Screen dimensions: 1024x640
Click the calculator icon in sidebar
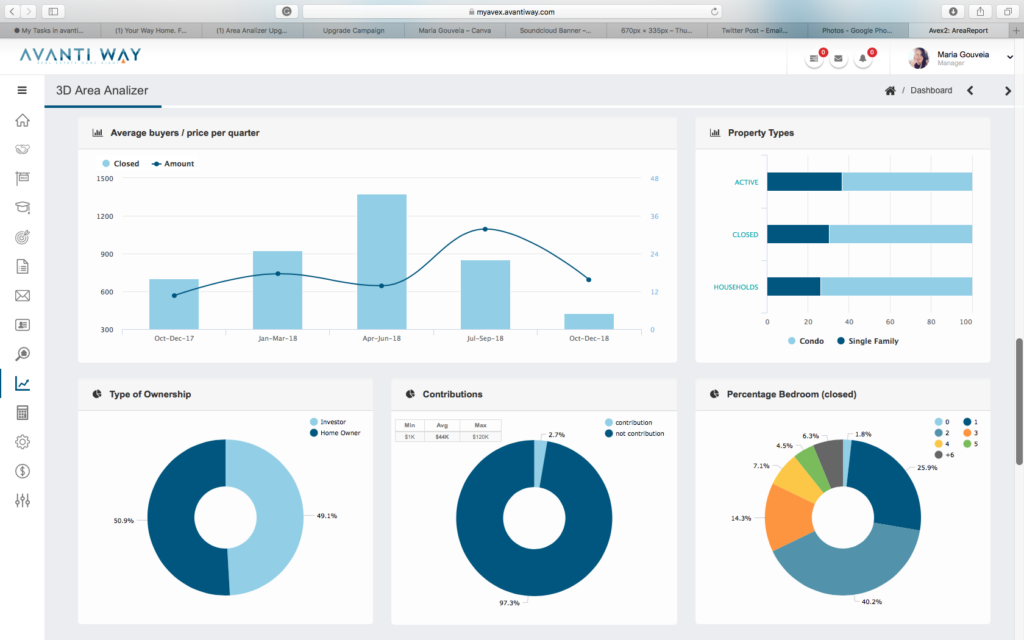(22, 413)
